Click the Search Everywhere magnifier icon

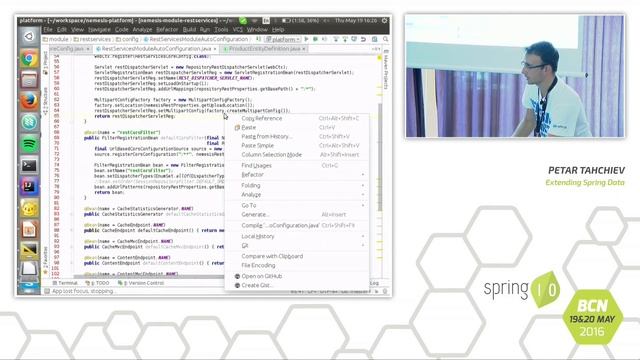(385, 39)
